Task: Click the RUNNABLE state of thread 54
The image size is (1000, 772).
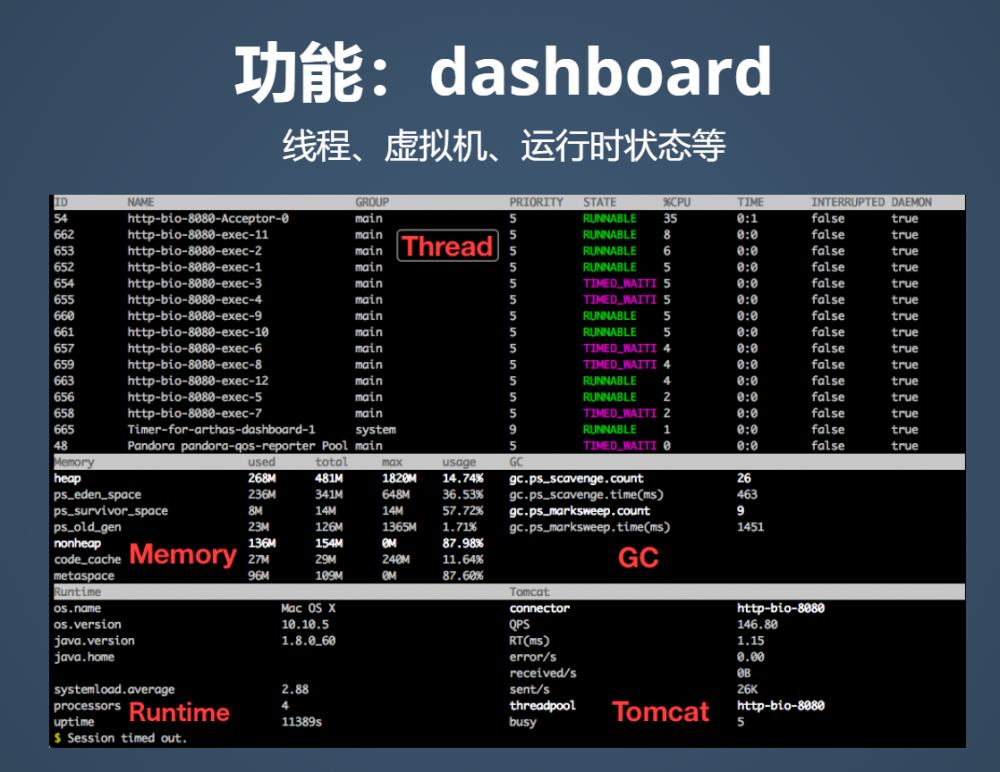Action: coord(609,218)
